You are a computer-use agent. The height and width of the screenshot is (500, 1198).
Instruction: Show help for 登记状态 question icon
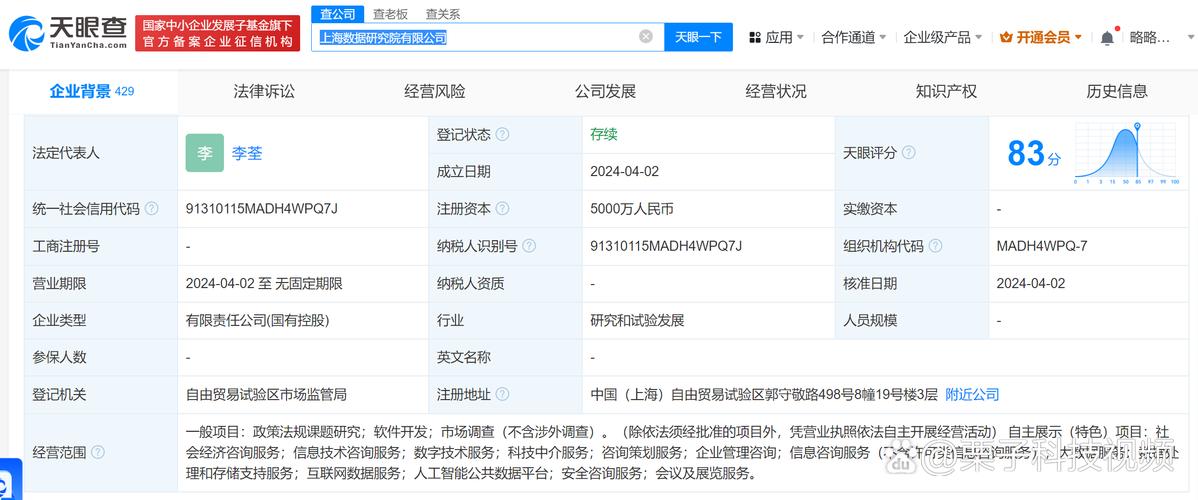[502, 135]
